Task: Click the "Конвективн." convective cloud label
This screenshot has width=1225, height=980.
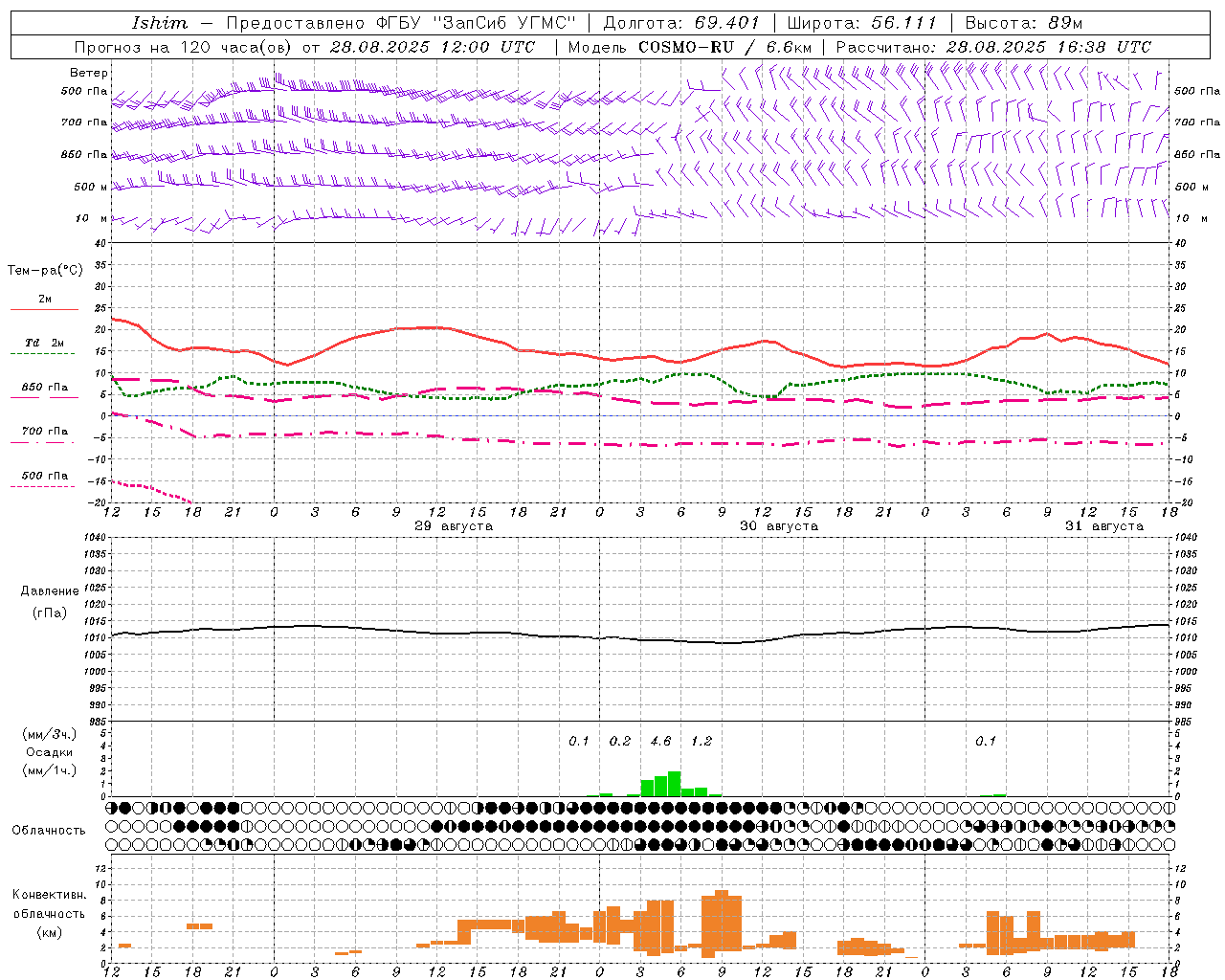Action: [x=50, y=895]
